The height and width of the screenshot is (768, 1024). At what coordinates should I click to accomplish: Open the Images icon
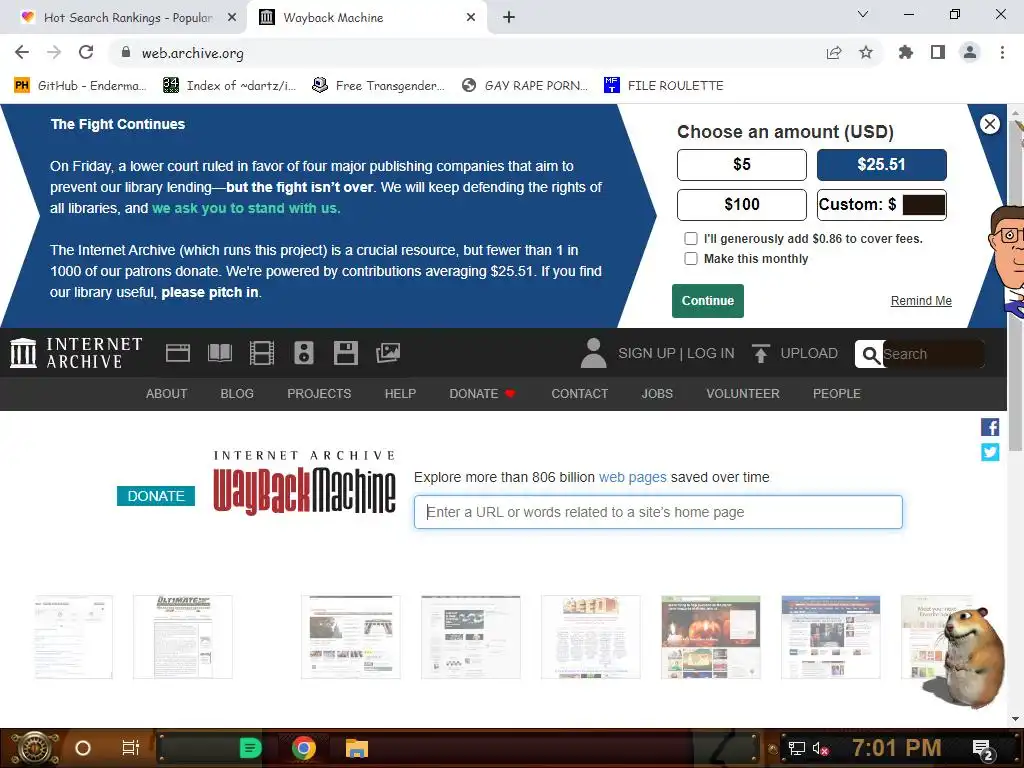coord(388,353)
